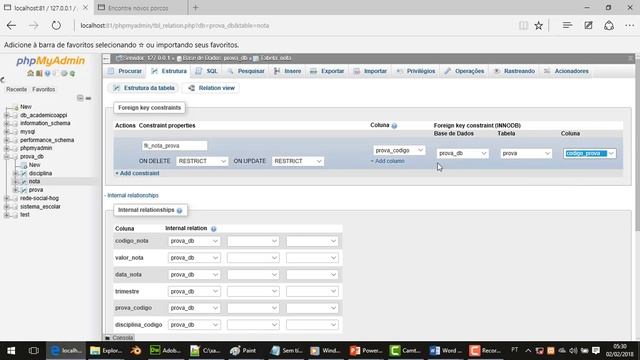Select prova table in tree
The width and height of the screenshot is (640, 360).
coord(36,190)
